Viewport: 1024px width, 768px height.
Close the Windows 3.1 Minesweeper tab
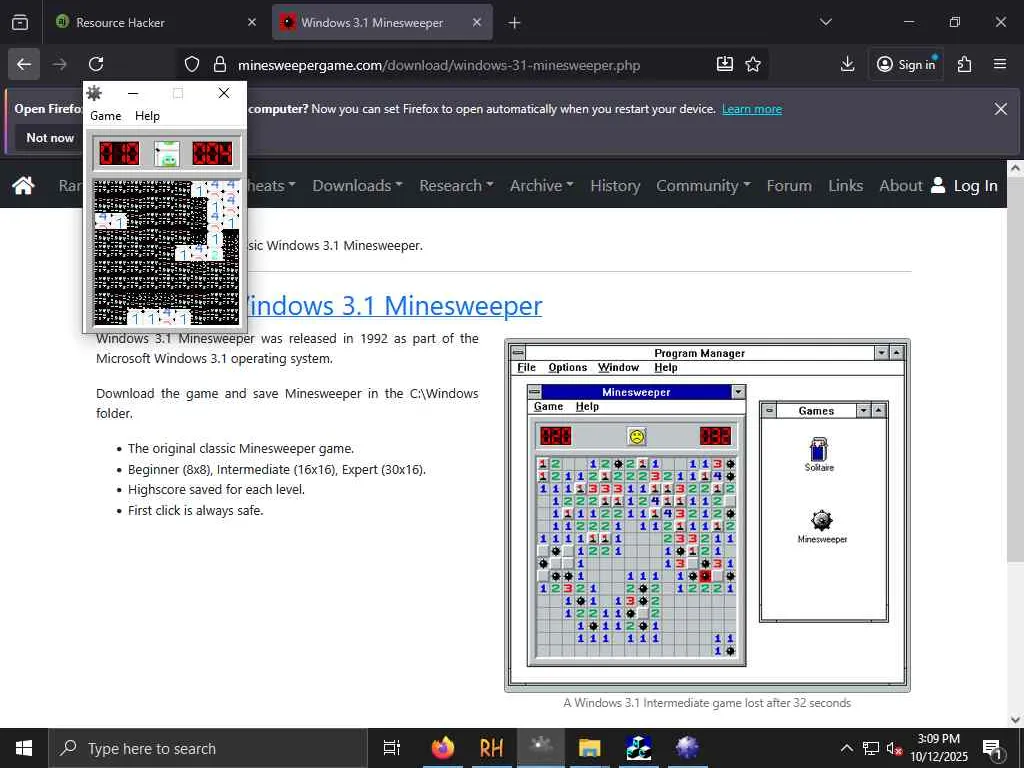tap(477, 22)
